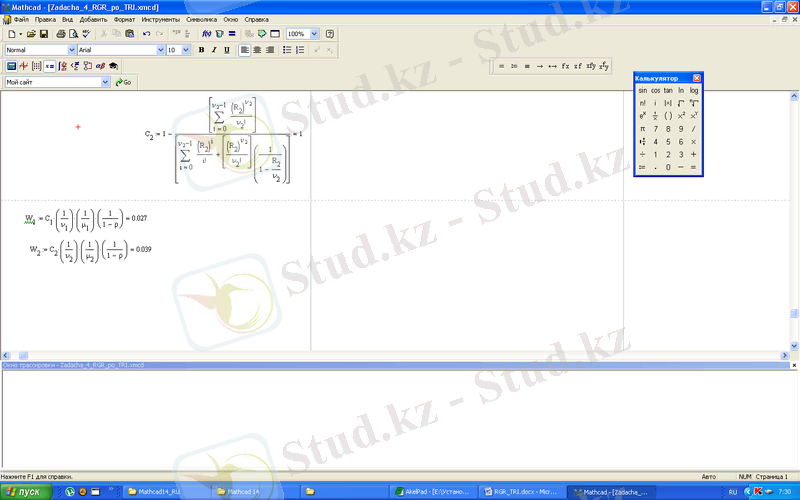Open the Инструменты menu
Image resolution: width=800 pixels, height=500 pixels.
161,19
